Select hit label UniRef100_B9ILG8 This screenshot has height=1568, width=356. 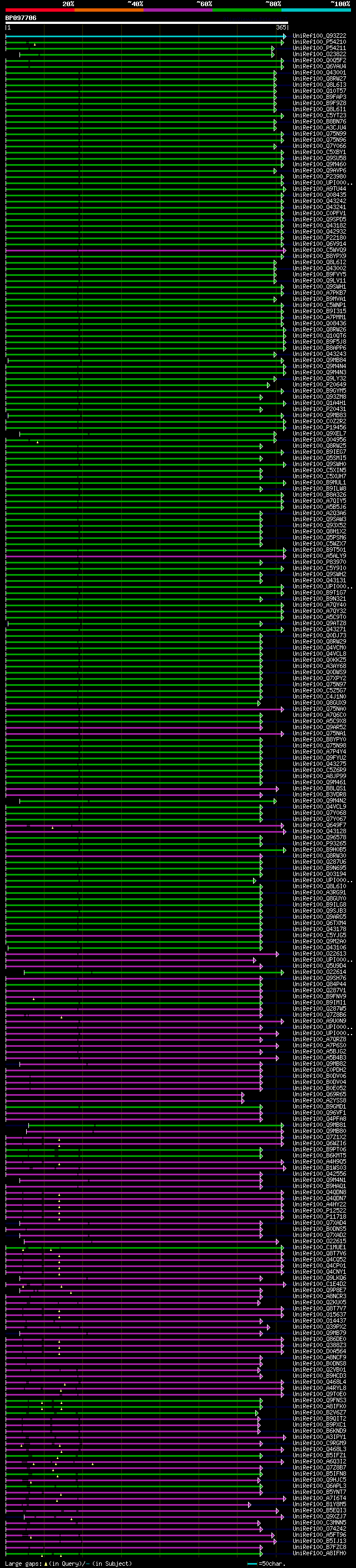[319, 904]
